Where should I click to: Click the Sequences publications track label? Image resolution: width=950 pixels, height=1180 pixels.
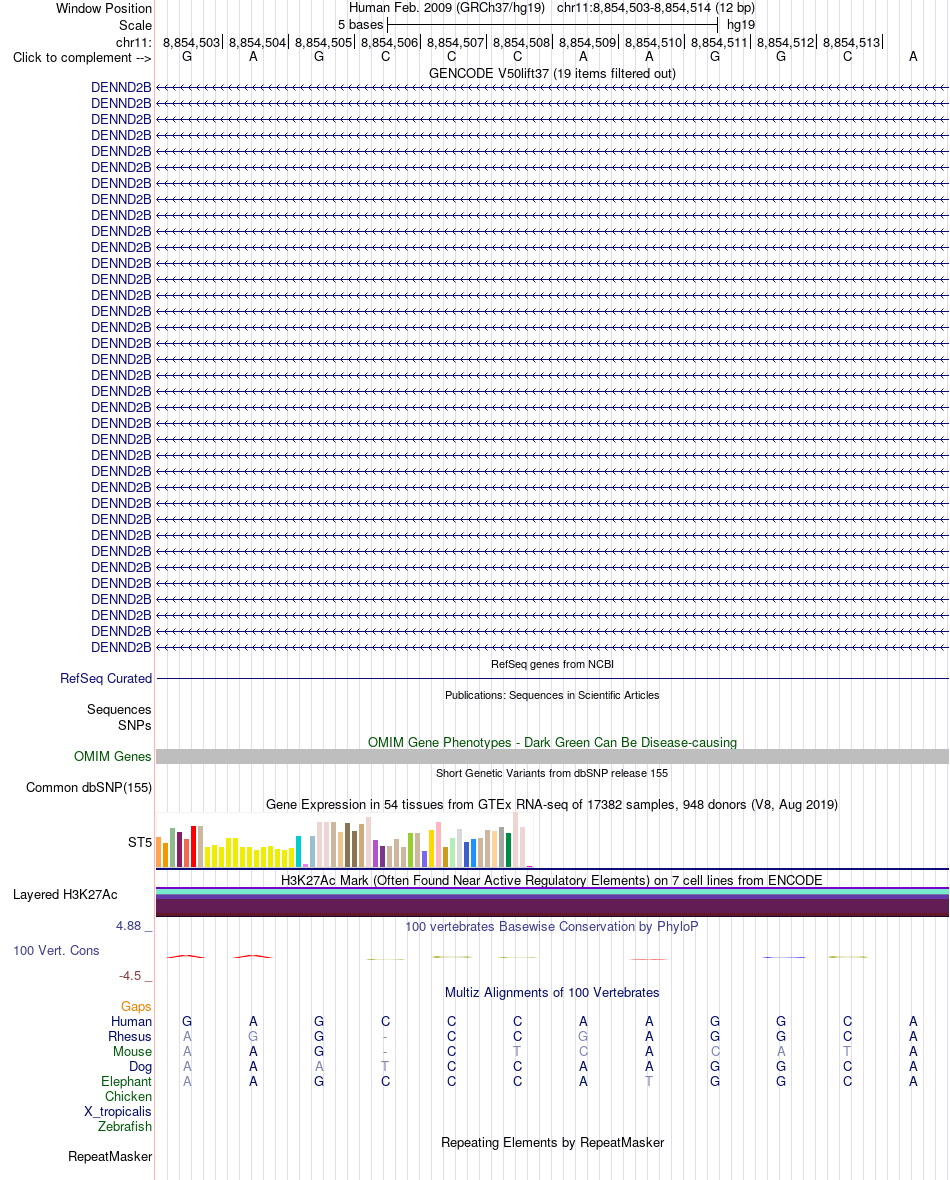[x=119, y=709]
